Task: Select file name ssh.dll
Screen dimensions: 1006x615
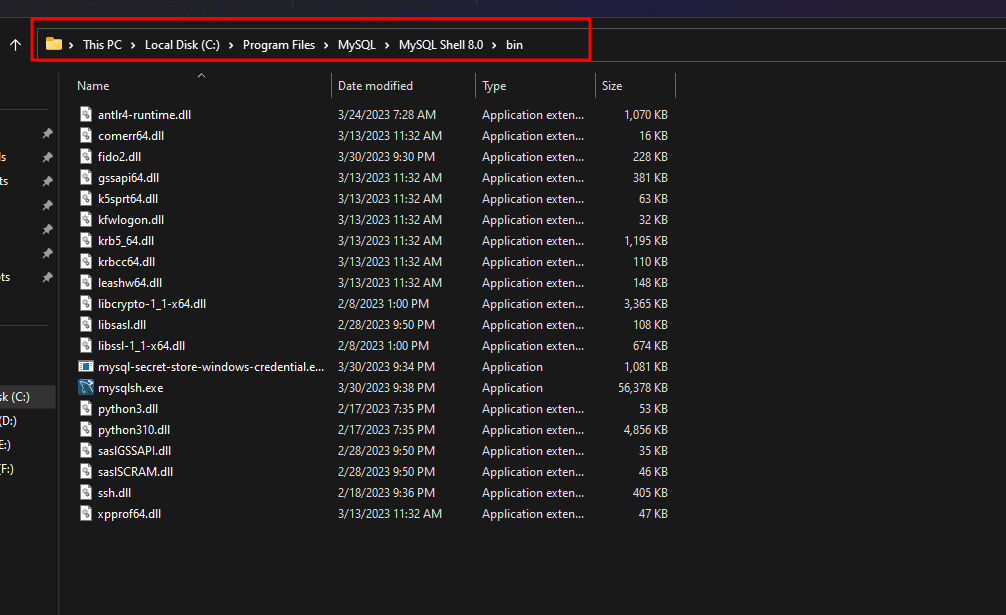Action: [x=114, y=493]
